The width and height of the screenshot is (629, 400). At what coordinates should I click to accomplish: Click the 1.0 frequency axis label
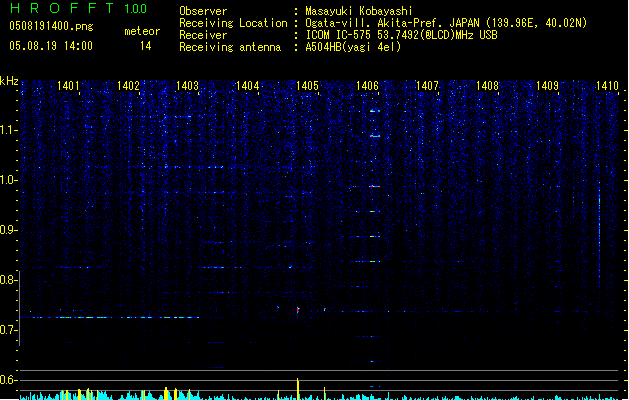point(9,180)
